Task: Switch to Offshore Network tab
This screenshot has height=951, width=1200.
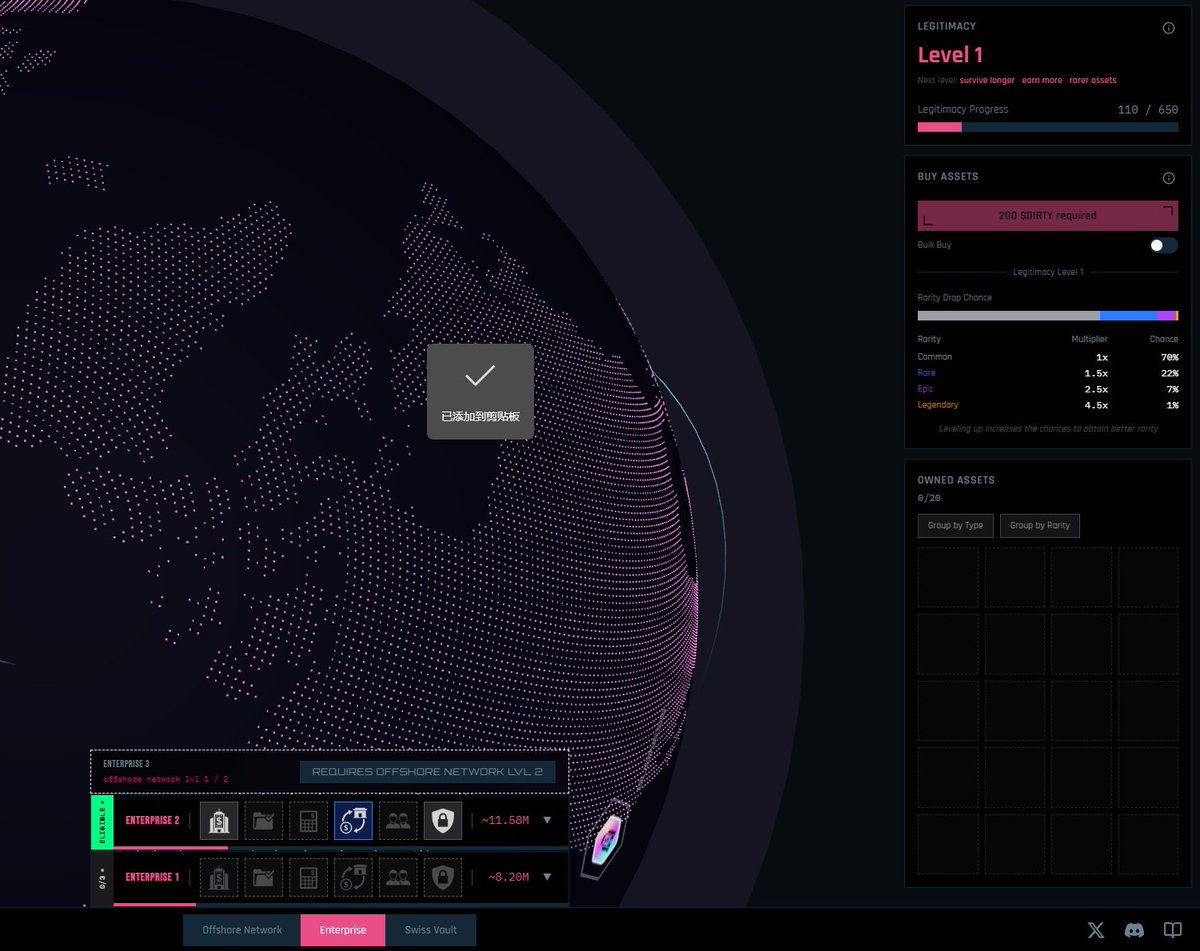Action: click(242, 930)
